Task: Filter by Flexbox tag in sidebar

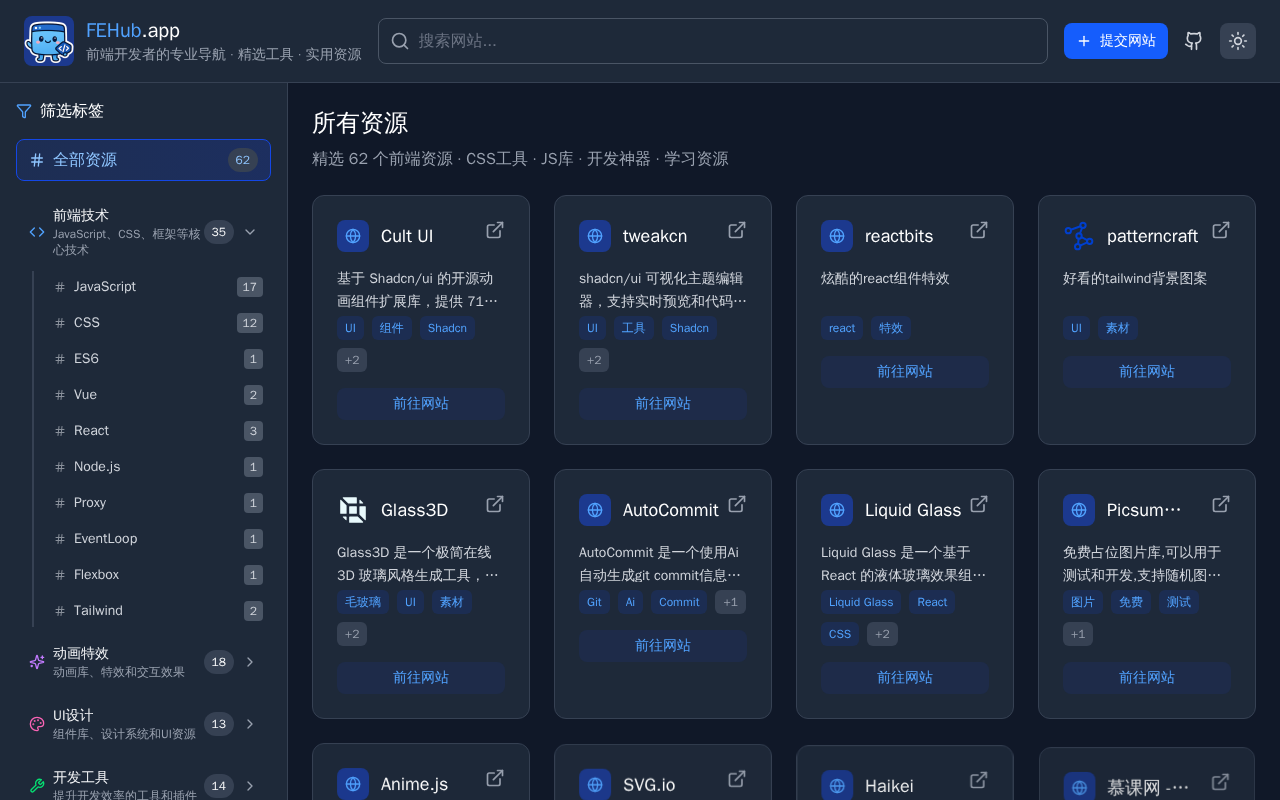Action: [159, 575]
